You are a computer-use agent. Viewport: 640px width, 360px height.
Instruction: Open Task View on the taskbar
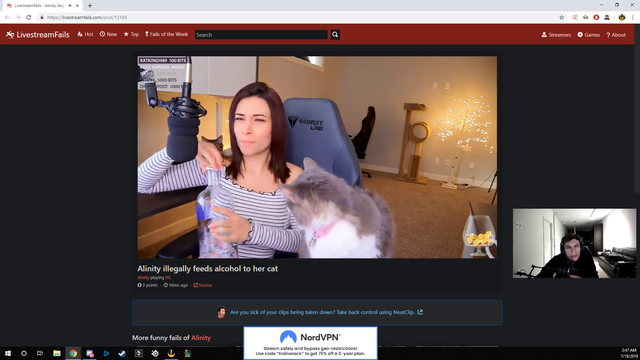pyautogui.click(x=40, y=353)
